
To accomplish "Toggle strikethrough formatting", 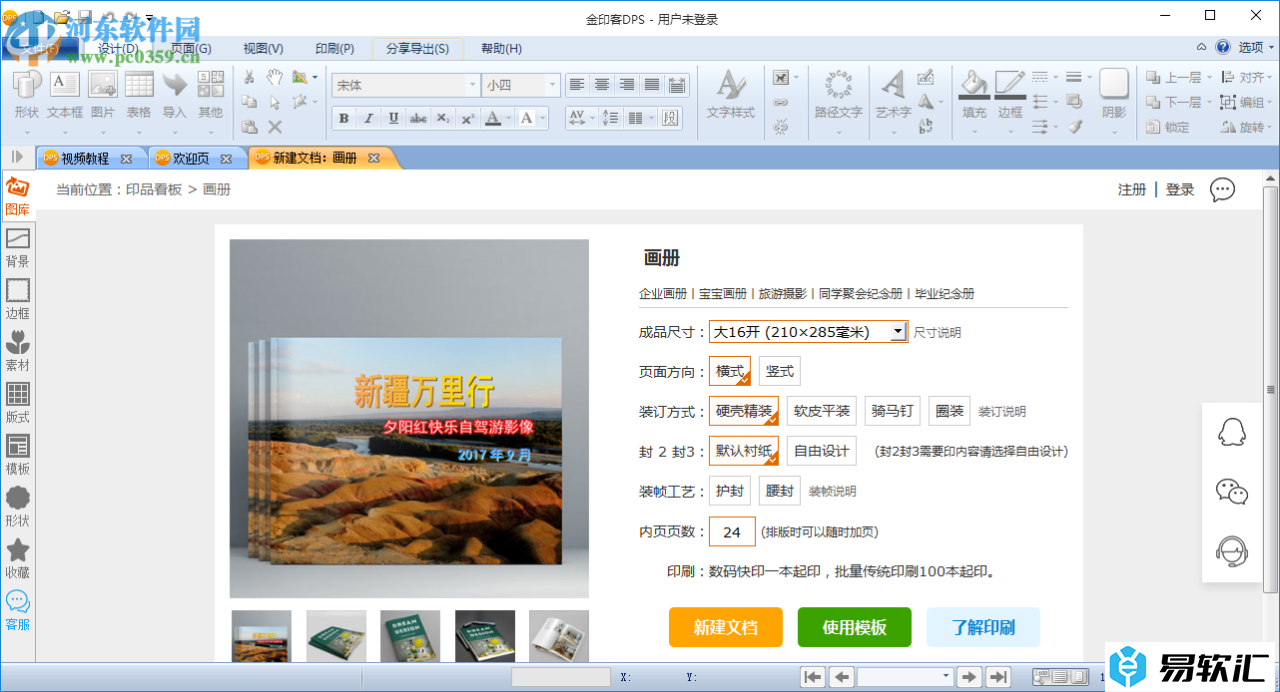I will click(x=418, y=118).
